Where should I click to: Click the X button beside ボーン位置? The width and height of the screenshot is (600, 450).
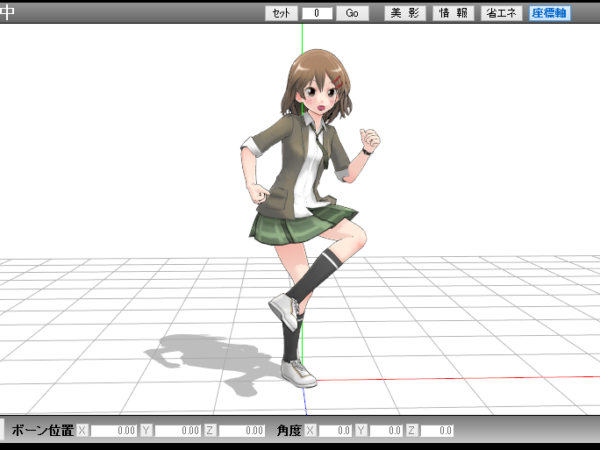pyautogui.click(x=82, y=430)
